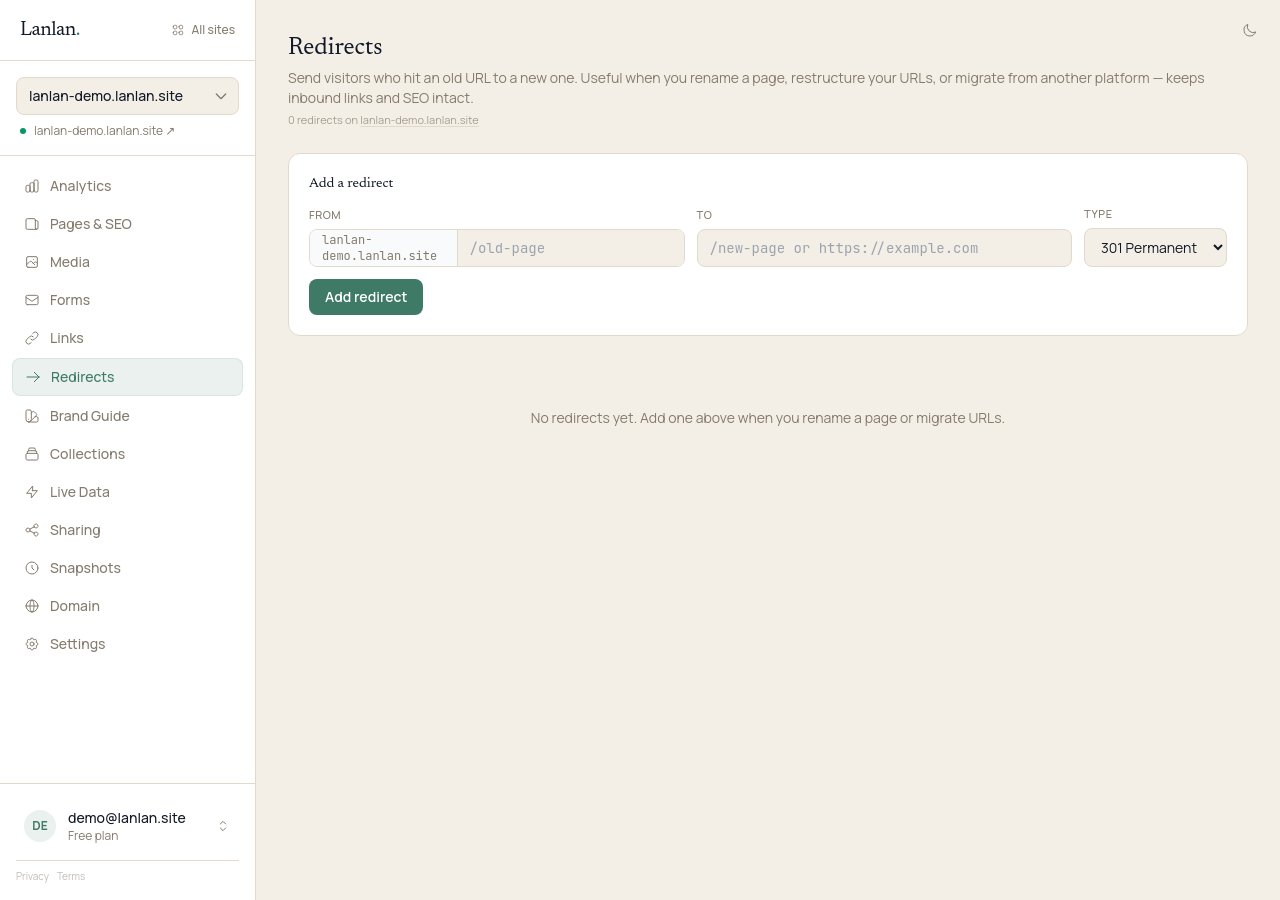1280x900 pixels.
Task: Open Sharing page
Action: pyautogui.click(x=127, y=530)
